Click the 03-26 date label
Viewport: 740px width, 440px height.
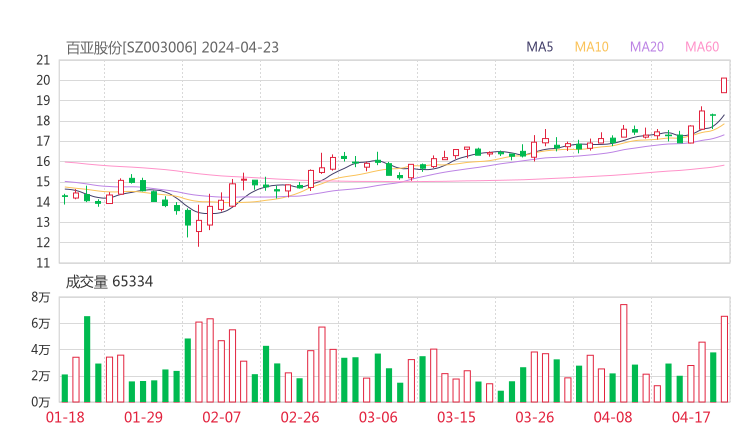coord(534,417)
